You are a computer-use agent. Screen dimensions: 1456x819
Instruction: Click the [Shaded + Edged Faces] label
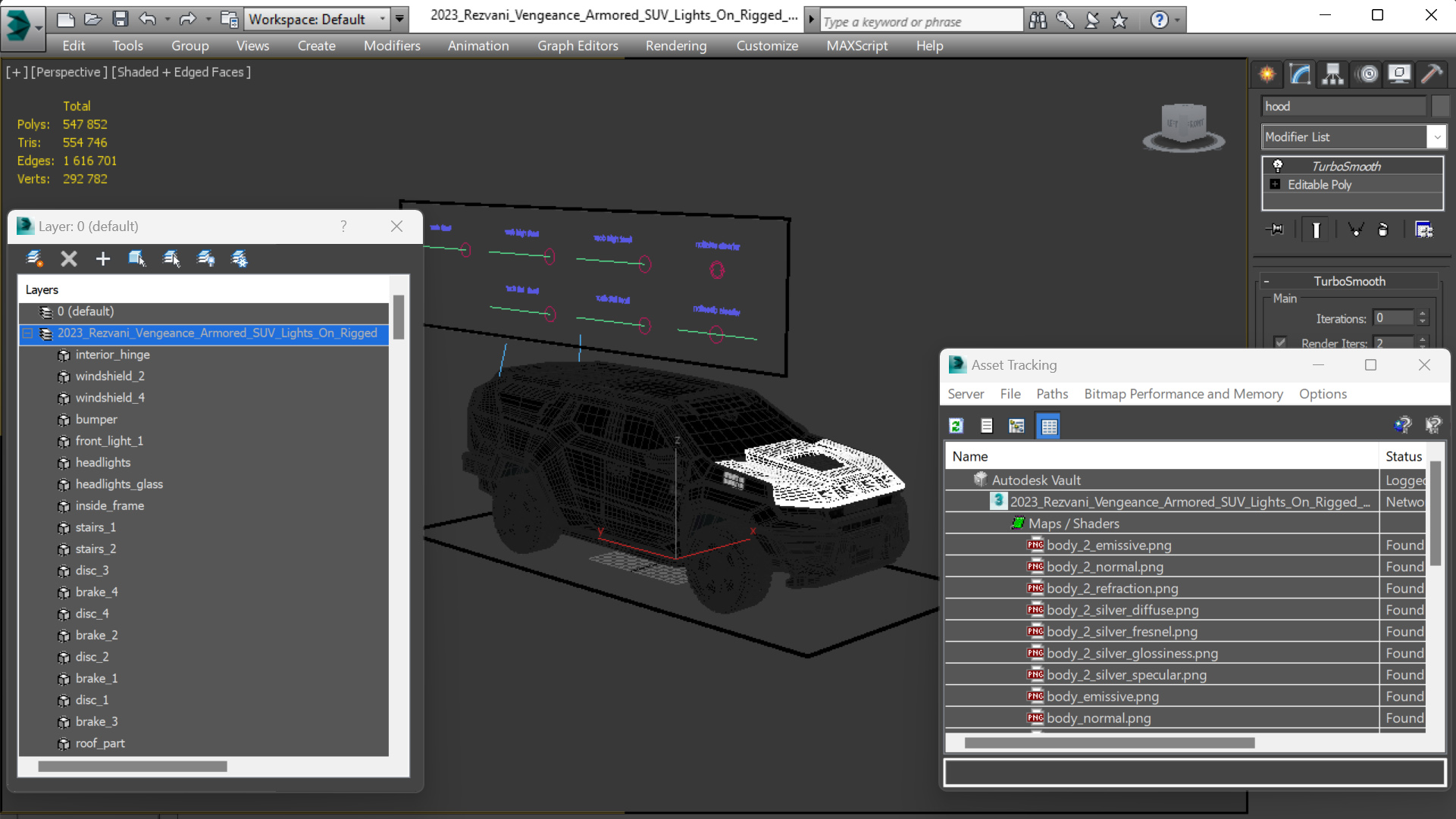tap(181, 72)
